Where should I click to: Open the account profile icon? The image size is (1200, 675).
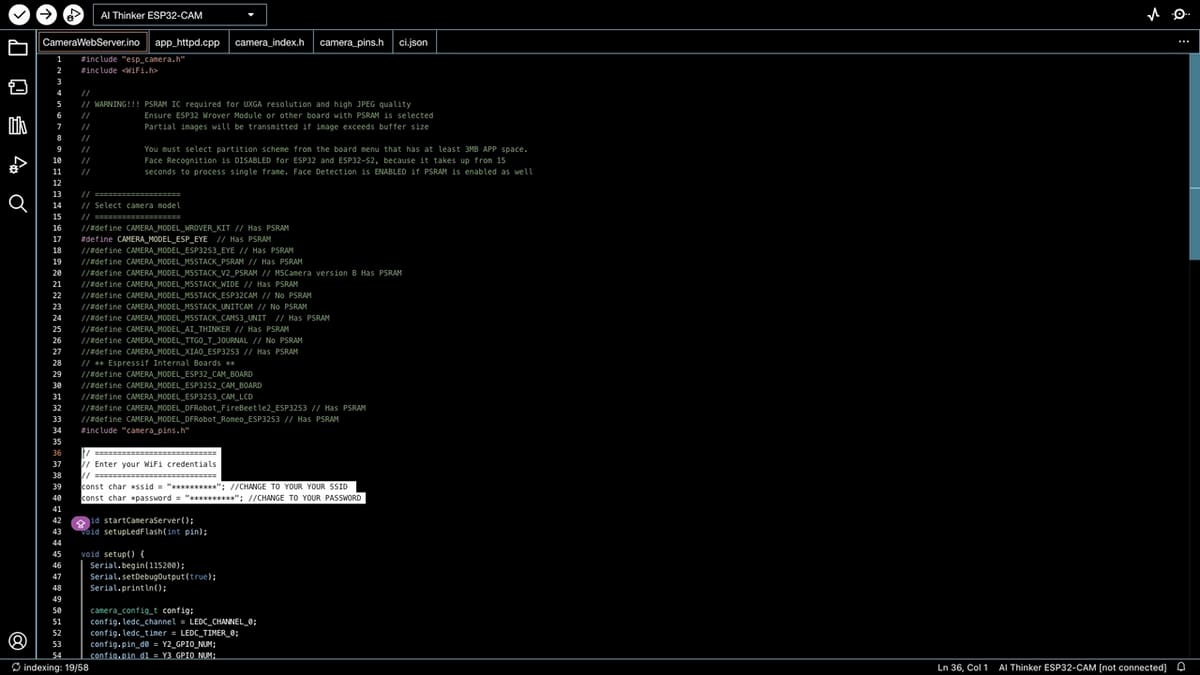(17, 641)
